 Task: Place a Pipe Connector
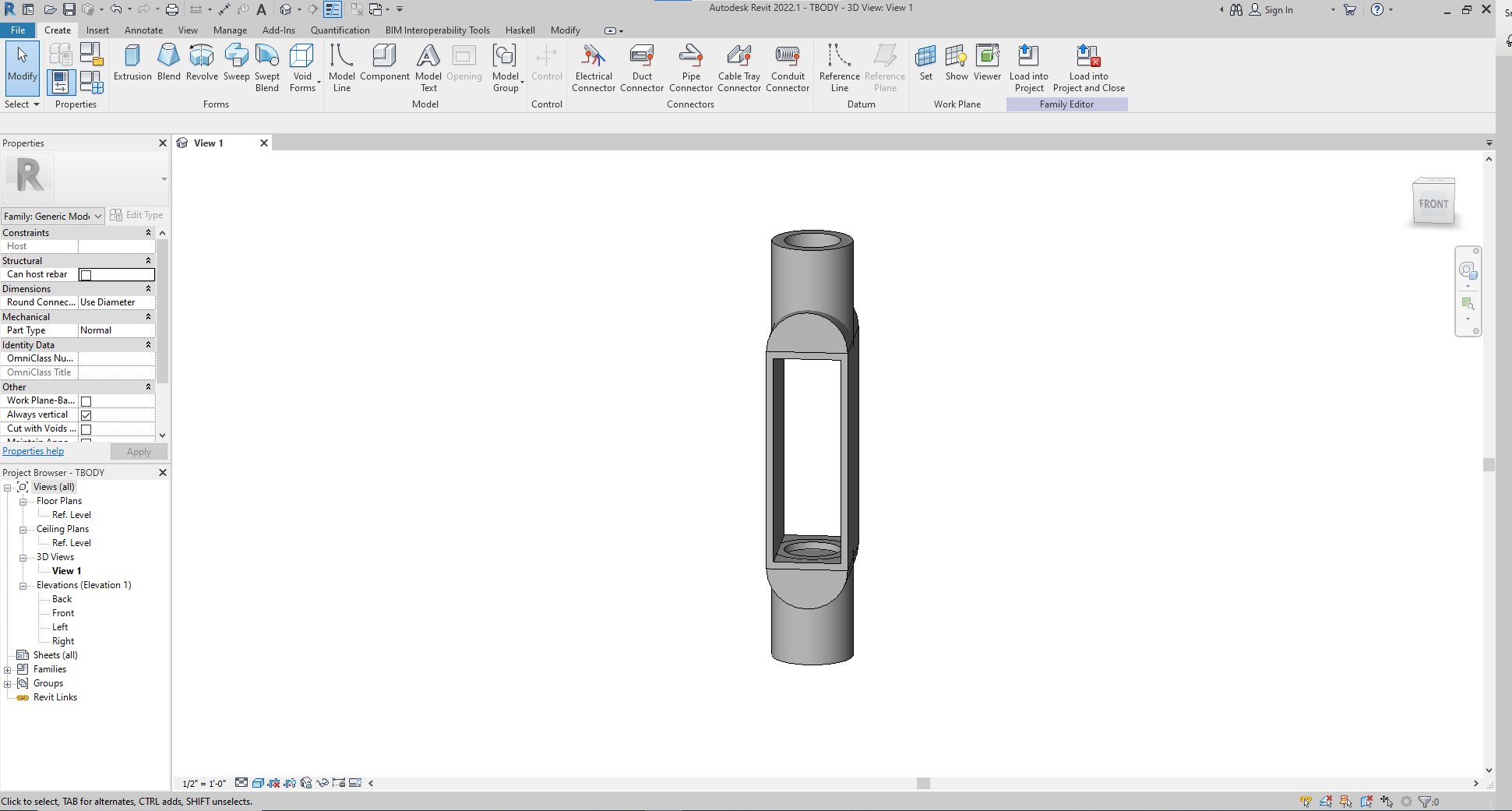[690, 66]
